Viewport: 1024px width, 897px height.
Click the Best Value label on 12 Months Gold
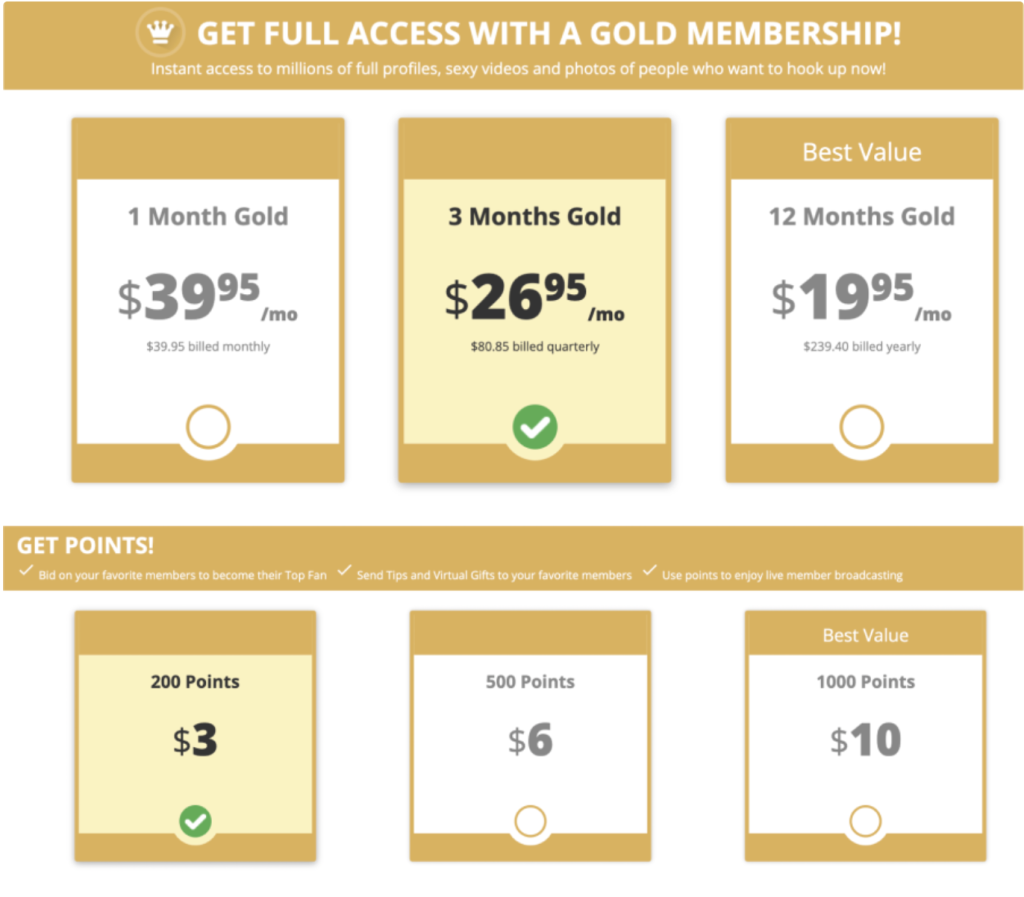(862, 152)
